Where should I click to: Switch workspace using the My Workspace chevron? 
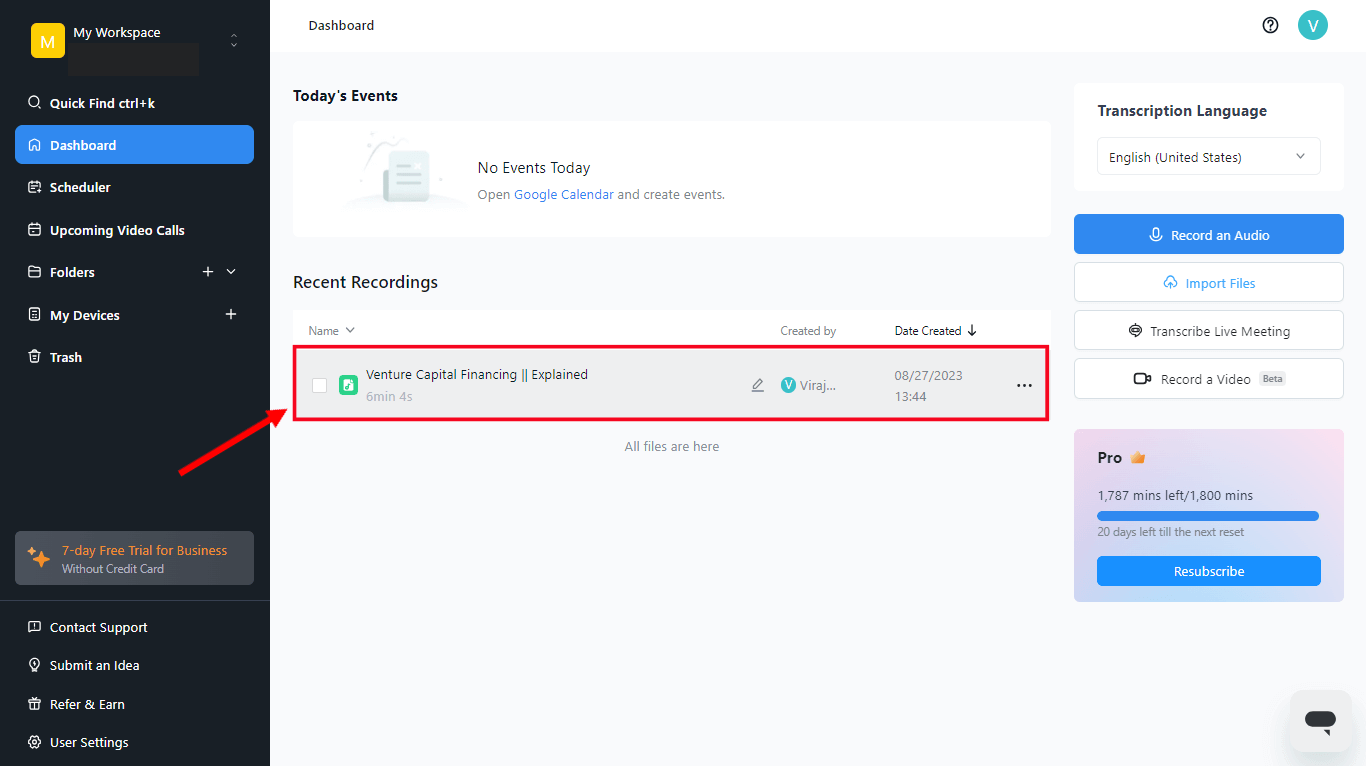point(233,41)
